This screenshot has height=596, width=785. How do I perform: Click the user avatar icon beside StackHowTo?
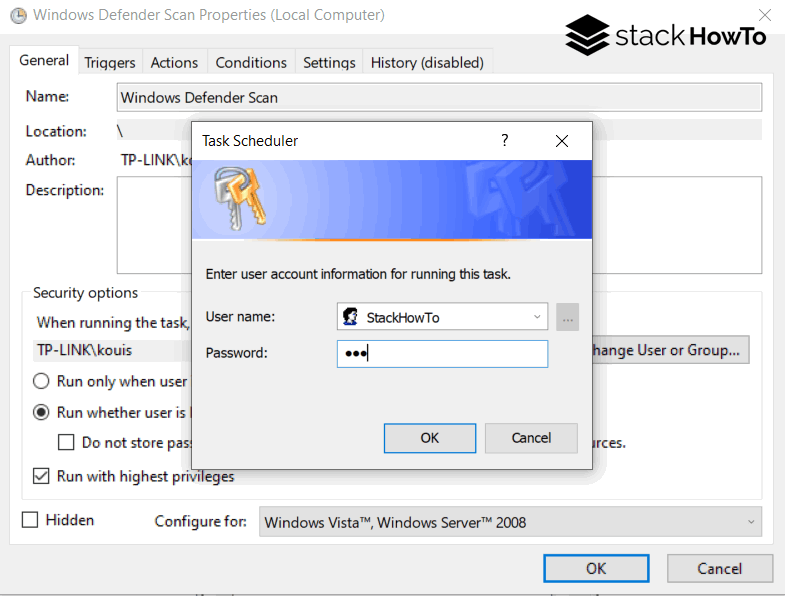350,317
